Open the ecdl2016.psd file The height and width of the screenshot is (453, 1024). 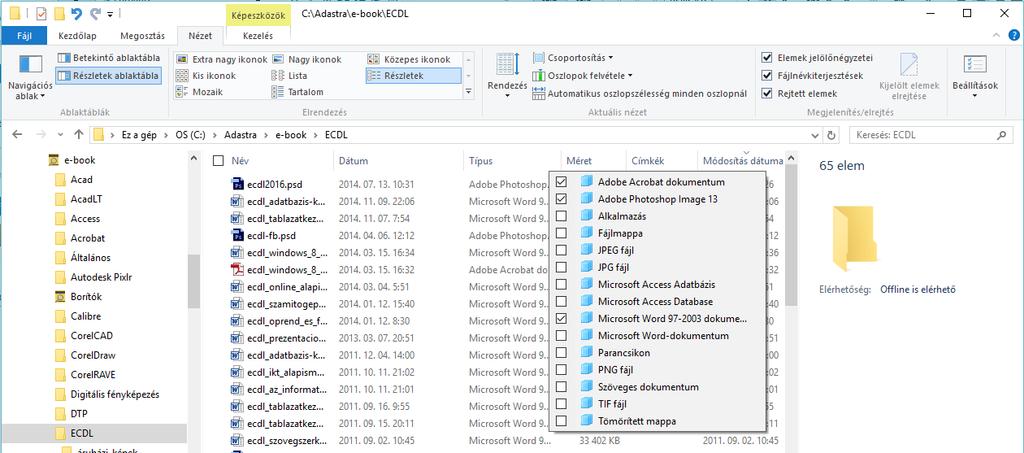pyautogui.click(x=275, y=184)
